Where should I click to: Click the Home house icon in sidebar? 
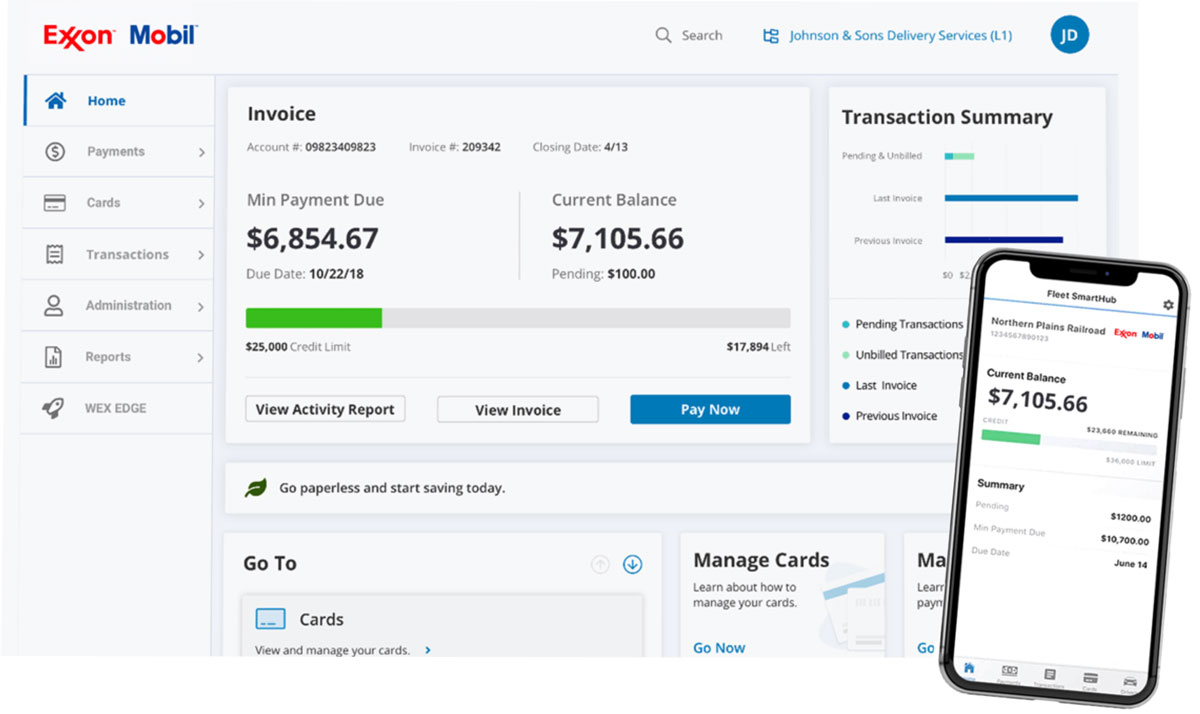point(55,101)
